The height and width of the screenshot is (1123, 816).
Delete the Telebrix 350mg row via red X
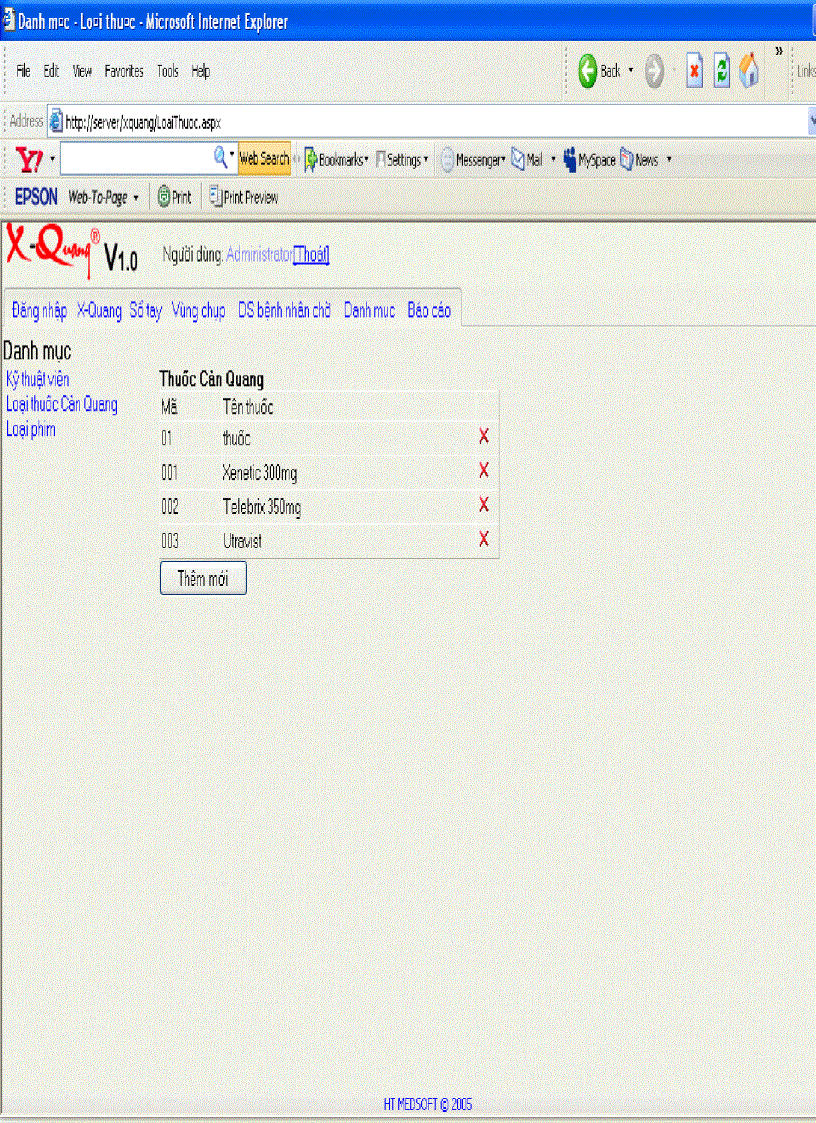[483, 505]
